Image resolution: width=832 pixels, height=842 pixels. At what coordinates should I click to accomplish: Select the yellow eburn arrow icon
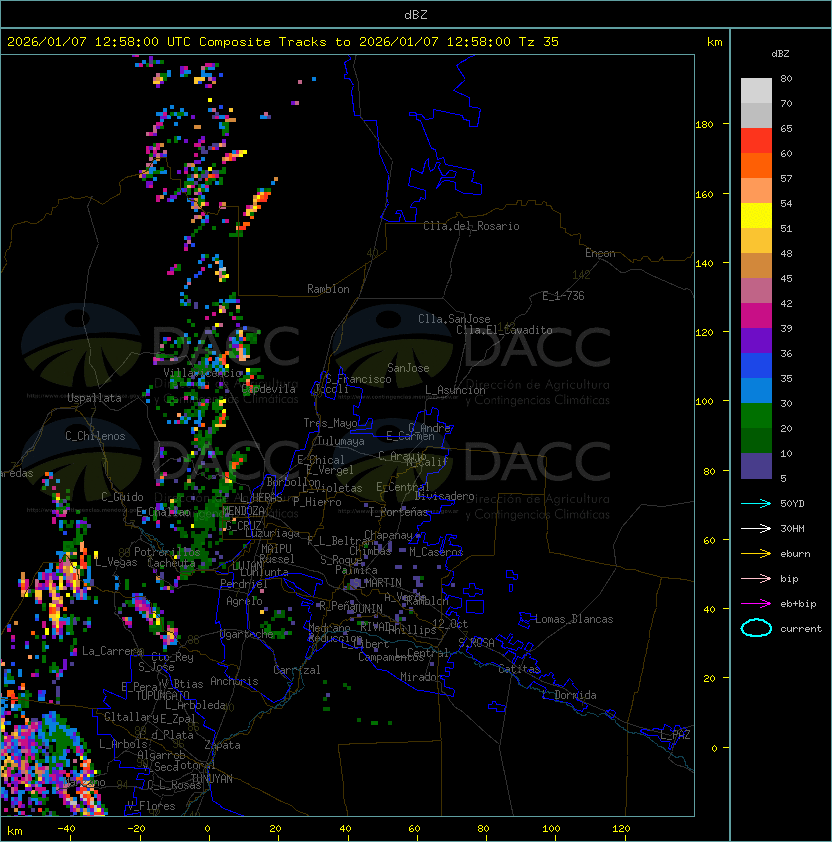(x=756, y=554)
